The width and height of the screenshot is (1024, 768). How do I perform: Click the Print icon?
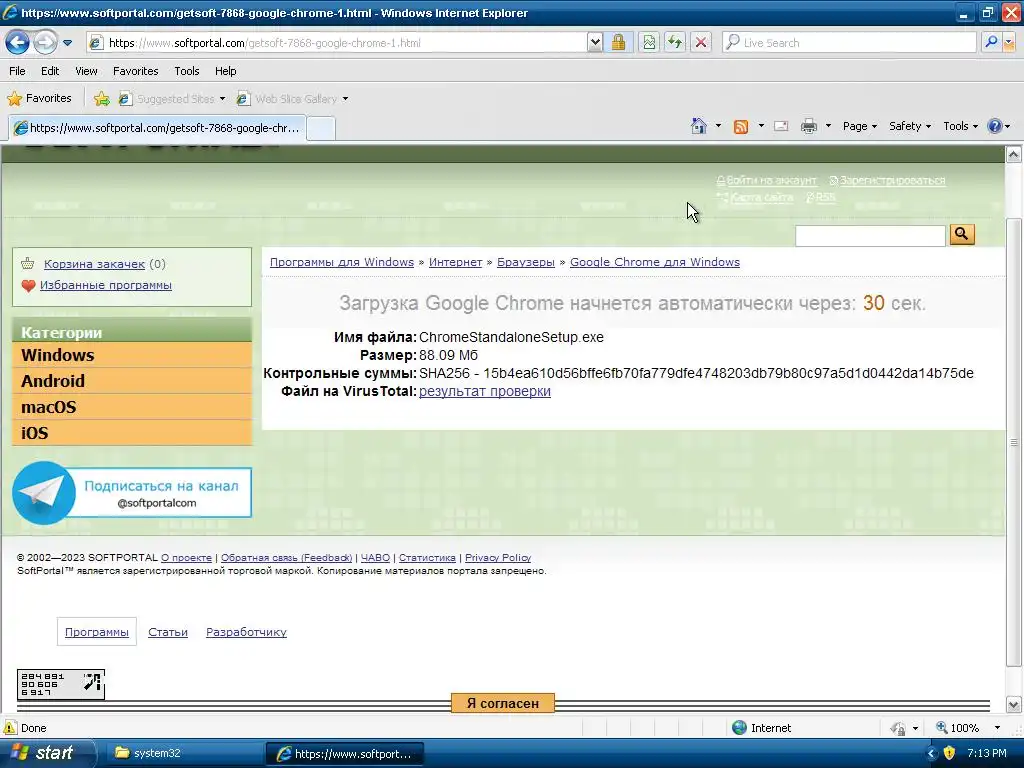point(808,126)
